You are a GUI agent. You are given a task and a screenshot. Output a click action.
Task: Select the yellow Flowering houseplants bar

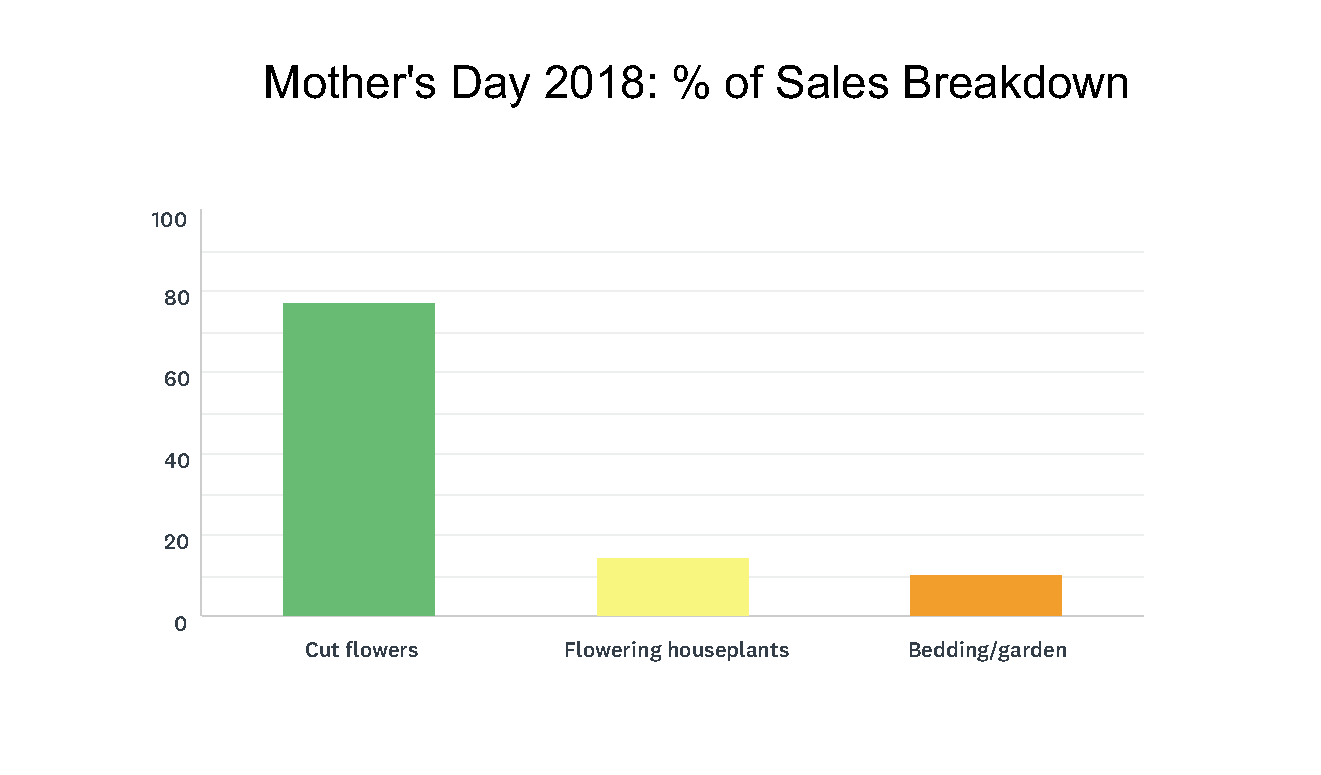click(x=673, y=587)
